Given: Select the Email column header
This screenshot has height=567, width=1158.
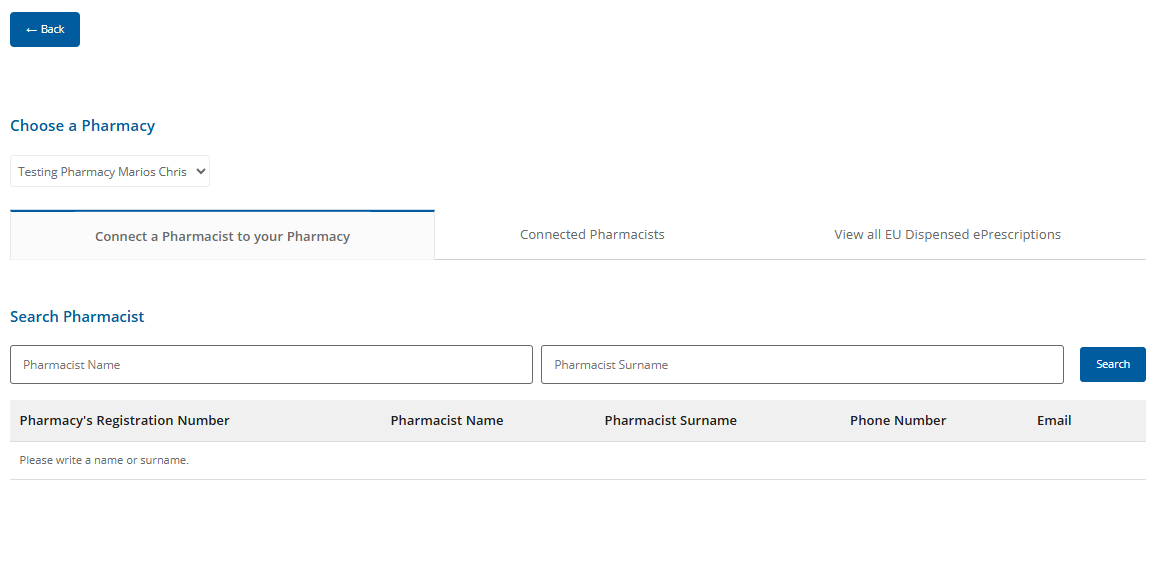Looking at the screenshot, I should 1054,421.
